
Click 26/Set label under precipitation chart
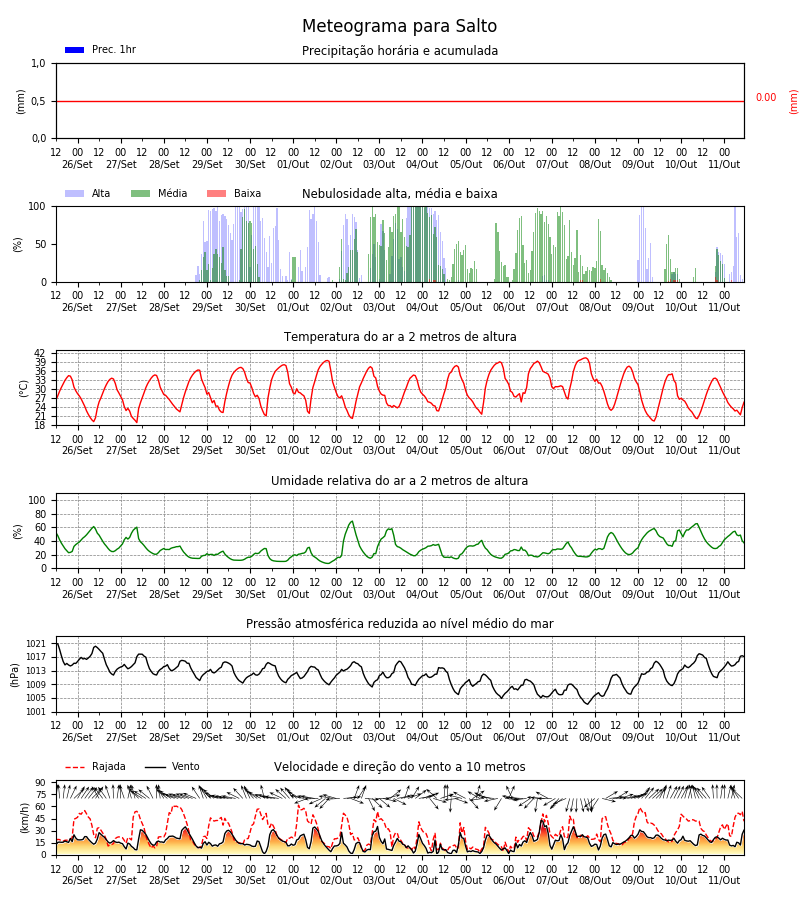[77, 164]
